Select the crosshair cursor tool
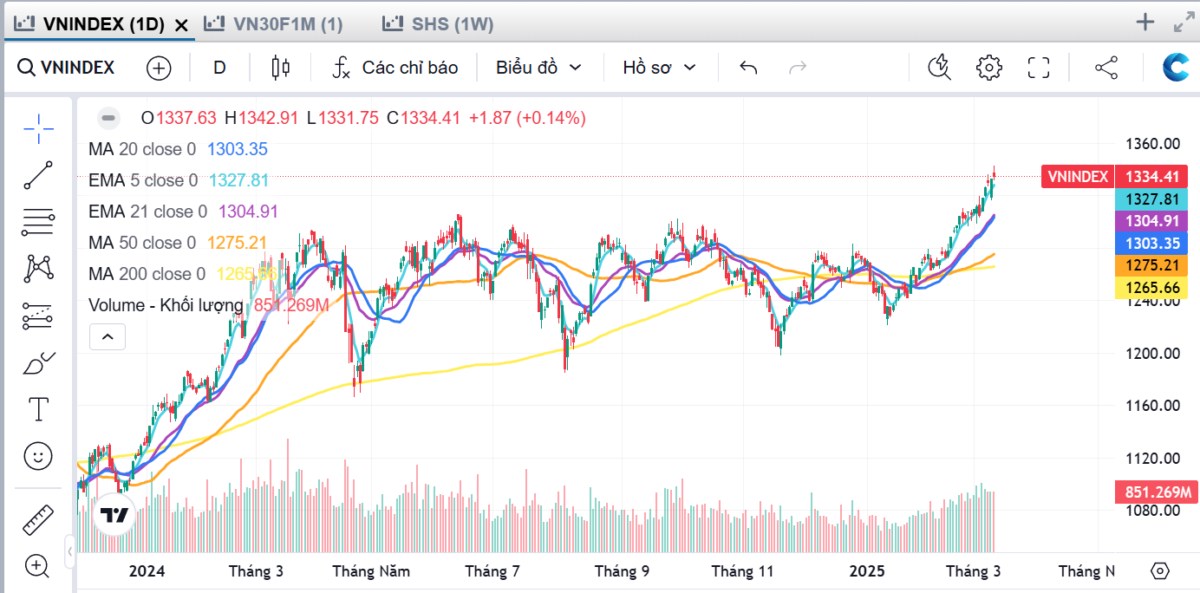 pos(38,129)
